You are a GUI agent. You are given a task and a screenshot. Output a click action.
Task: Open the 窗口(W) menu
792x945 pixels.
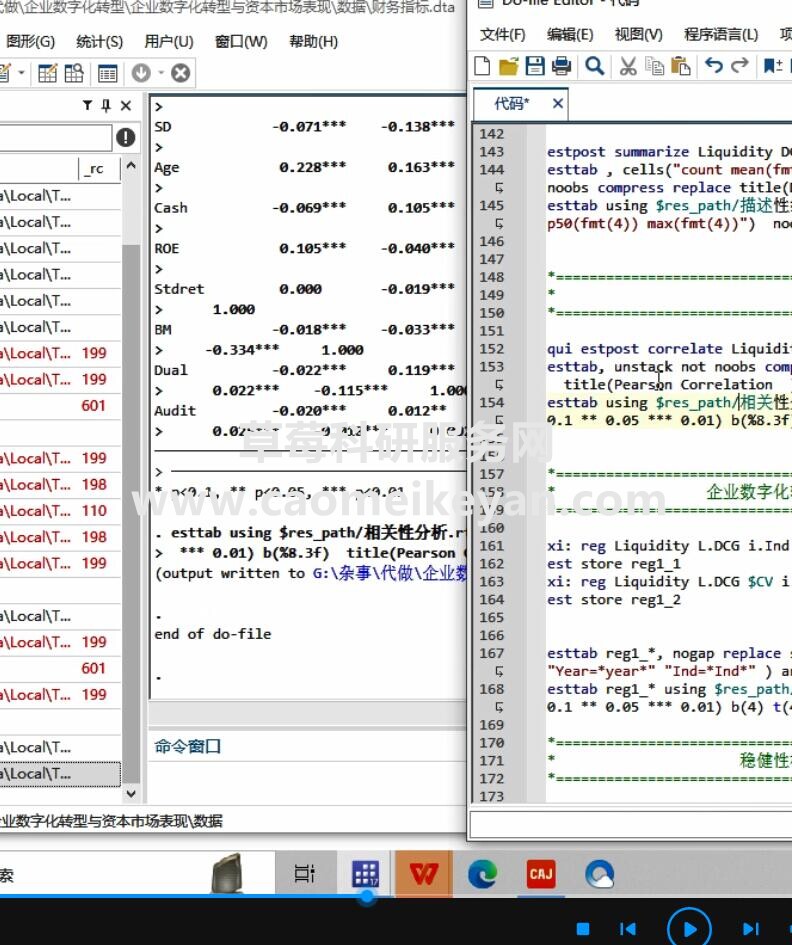[241, 42]
